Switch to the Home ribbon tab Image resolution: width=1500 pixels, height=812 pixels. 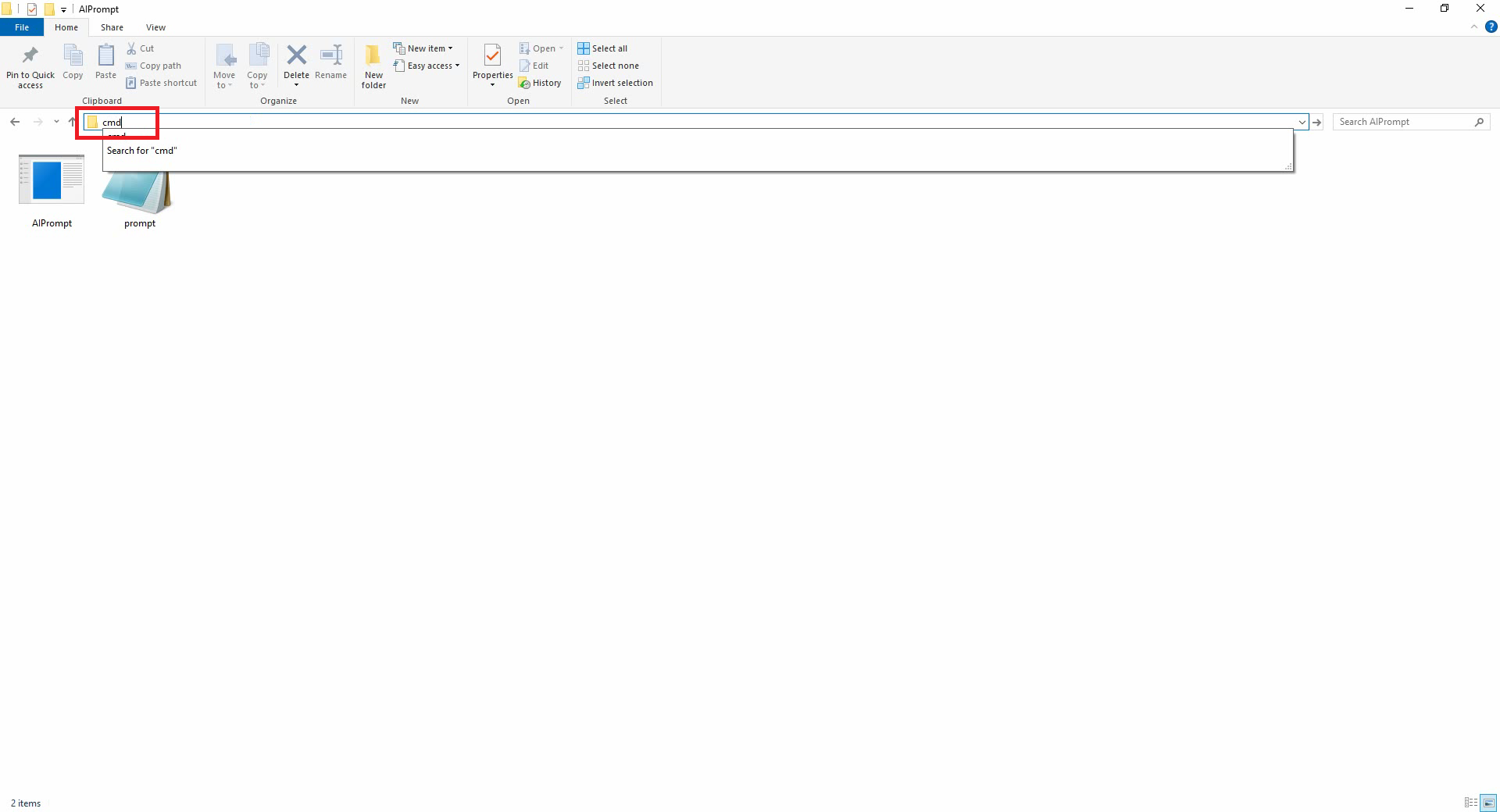[66, 27]
